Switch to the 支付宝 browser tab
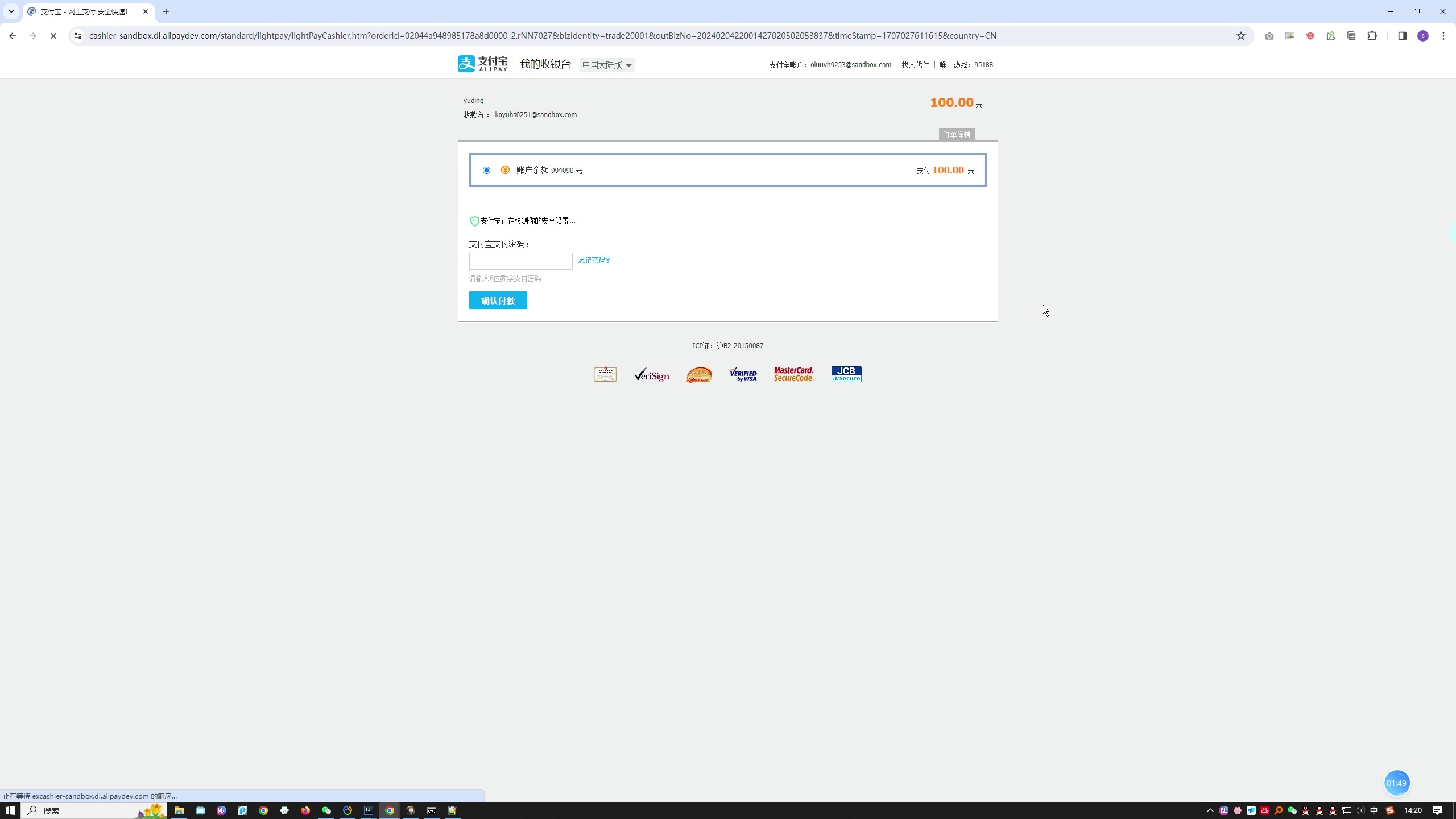 pos(84,11)
